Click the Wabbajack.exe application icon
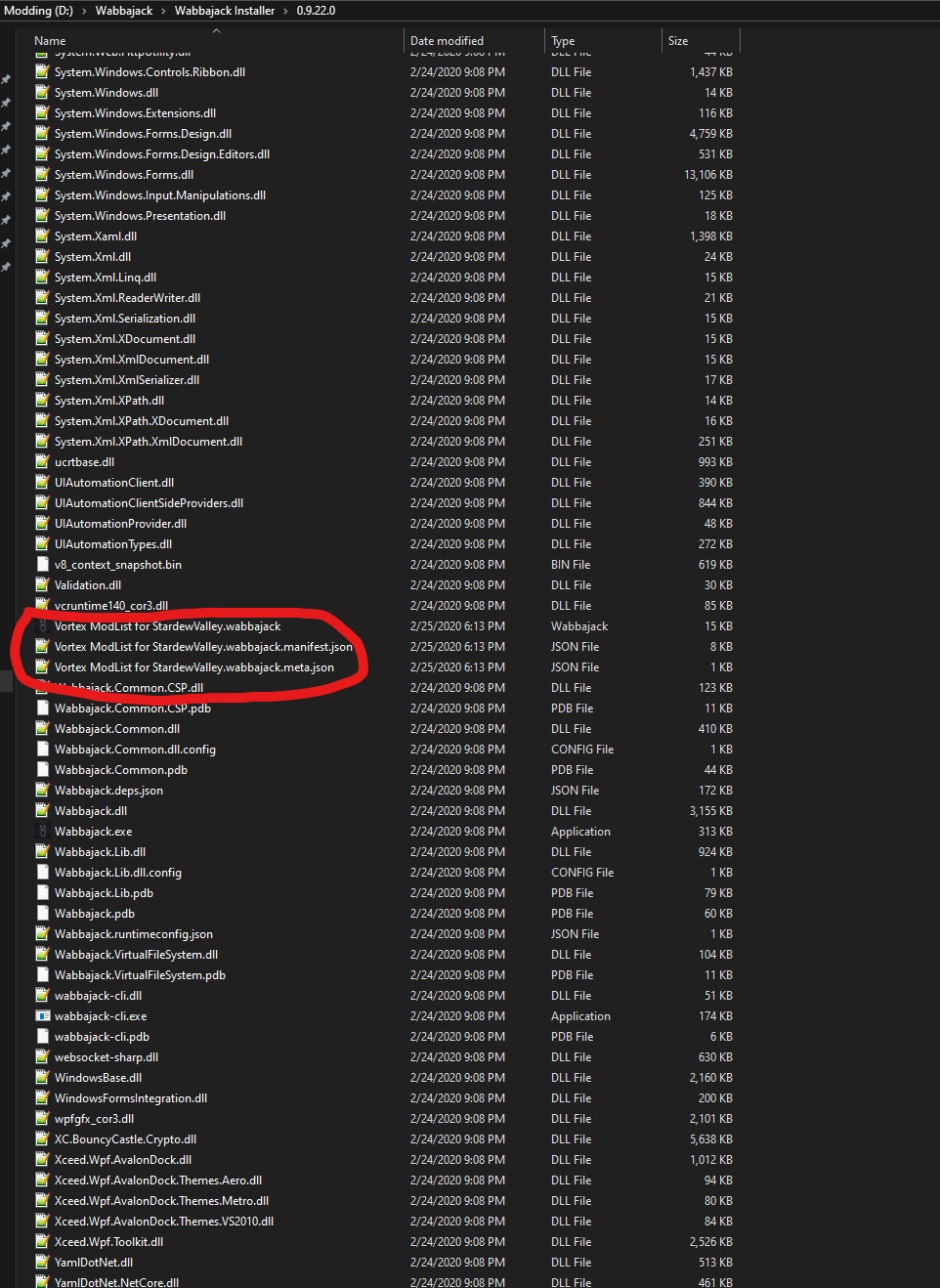Image resolution: width=940 pixels, height=1288 pixels. [x=43, y=831]
